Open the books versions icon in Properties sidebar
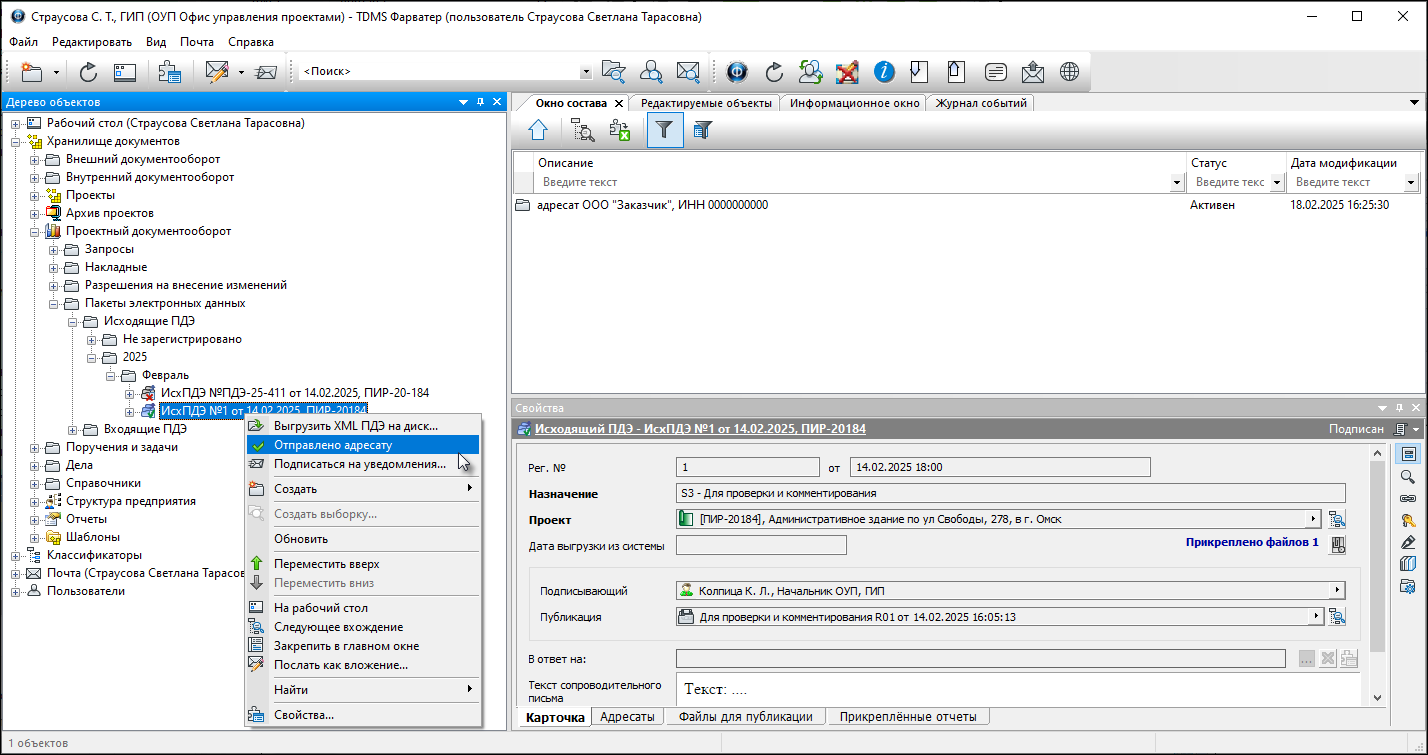The width and height of the screenshot is (1428, 755). coord(1408,564)
